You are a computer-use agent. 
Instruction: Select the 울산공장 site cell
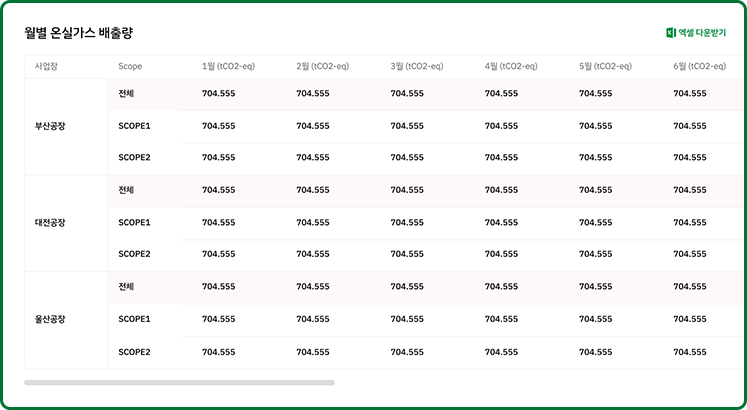(x=50, y=319)
